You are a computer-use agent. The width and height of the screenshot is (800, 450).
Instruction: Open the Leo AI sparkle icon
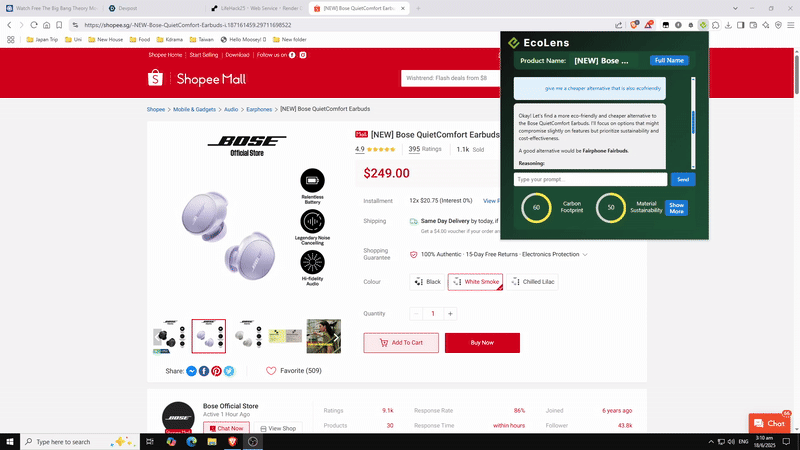(766, 25)
